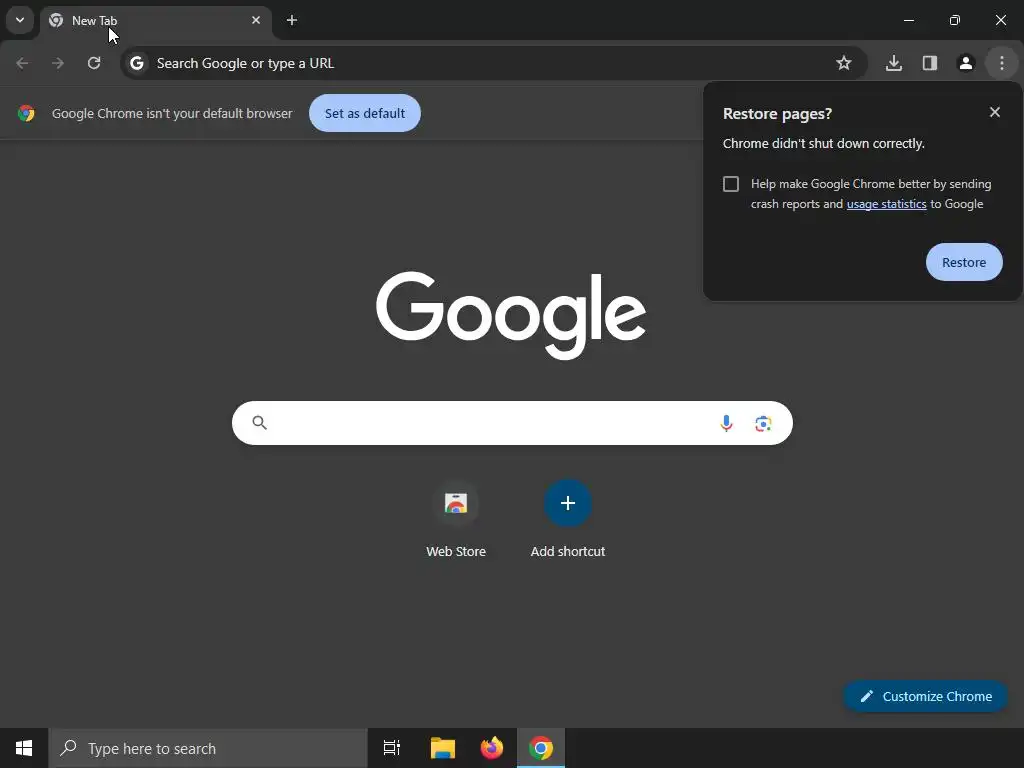Click "Google Chrome isn't your default browser" text
The width and height of the screenshot is (1024, 768).
click(x=172, y=114)
